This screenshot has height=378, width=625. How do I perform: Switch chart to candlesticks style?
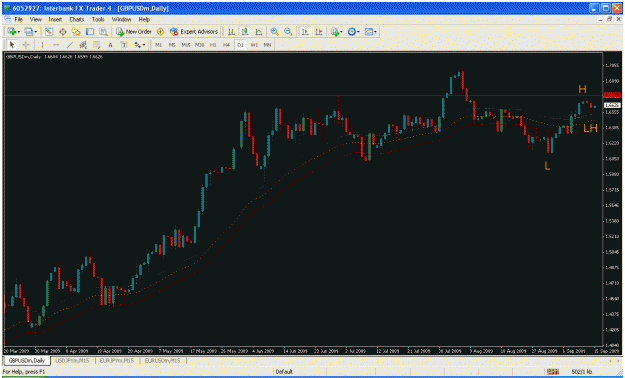click(x=245, y=32)
